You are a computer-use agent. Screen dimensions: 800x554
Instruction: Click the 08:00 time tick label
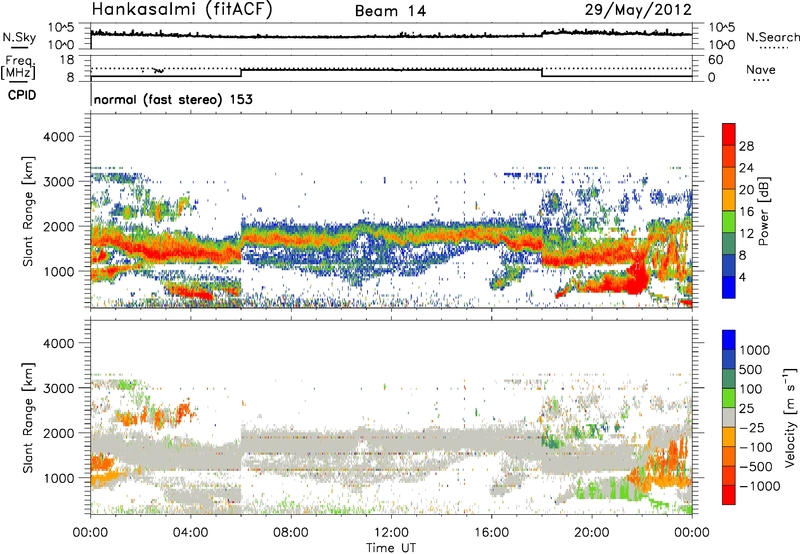pyautogui.click(x=291, y=533)
